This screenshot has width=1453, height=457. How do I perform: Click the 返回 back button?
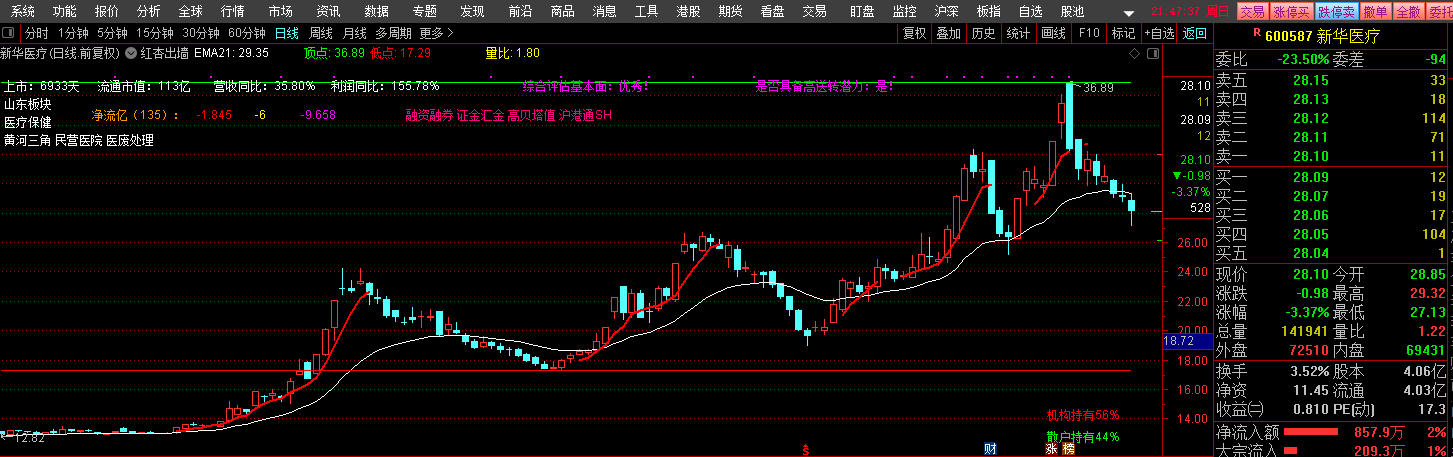pyautogui.click(x=1194, y=33)
